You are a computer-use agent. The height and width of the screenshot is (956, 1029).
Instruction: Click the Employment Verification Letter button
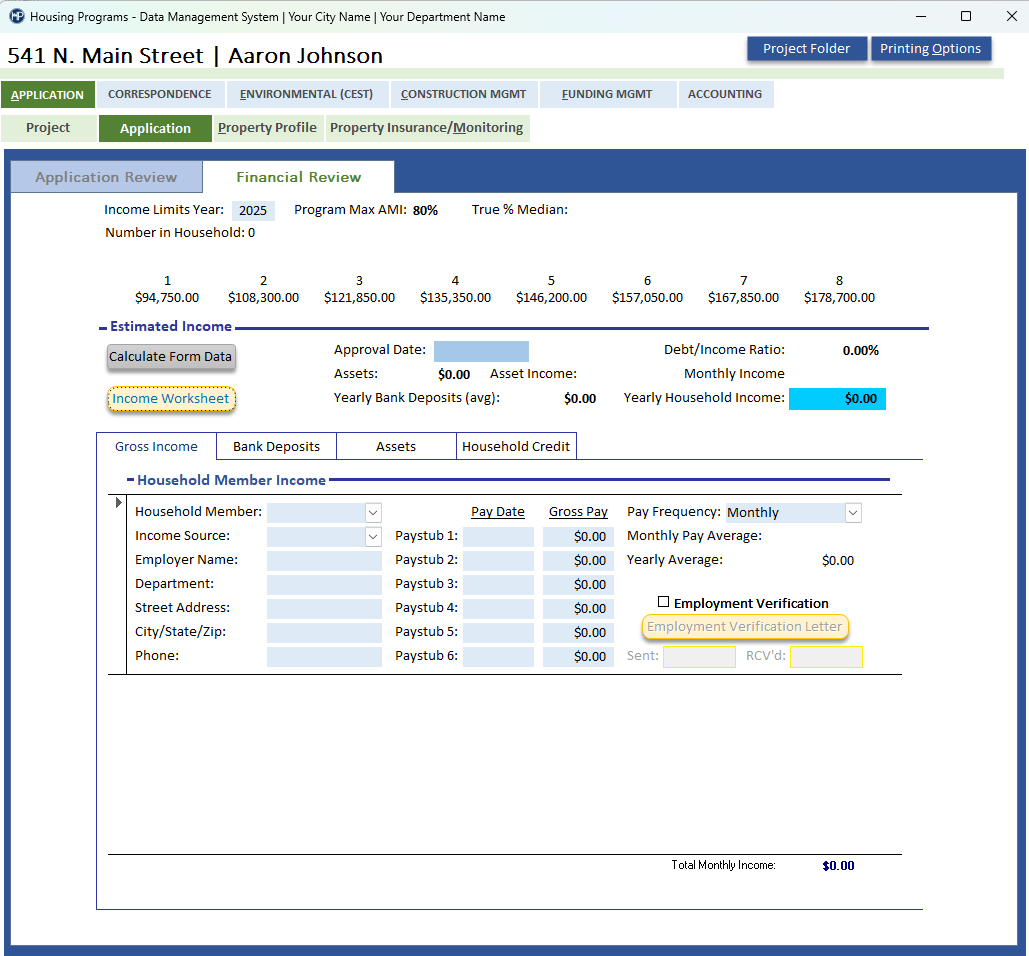click(x=745, y=627)
